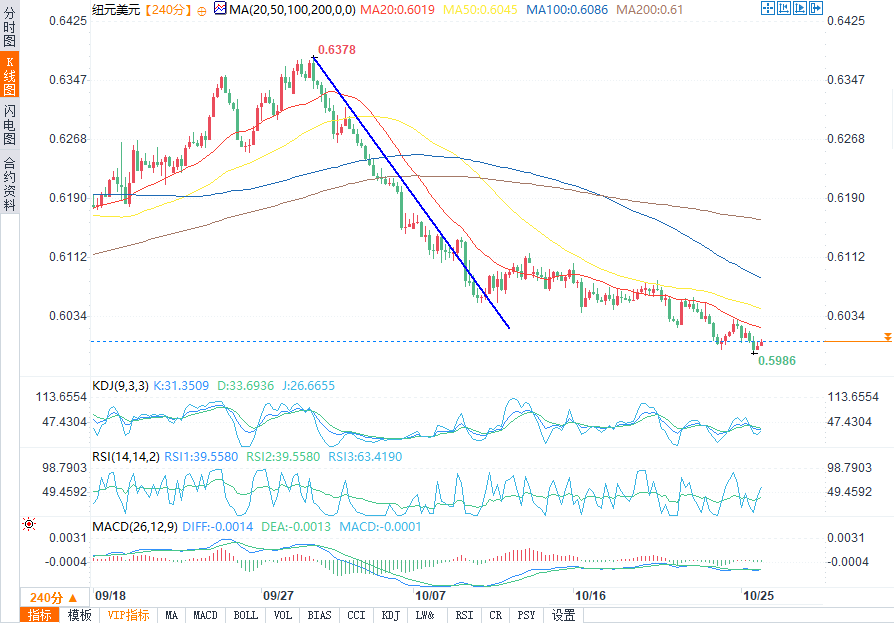Click the K:31.3509 value
This screenshot has height=623, width=894.
point(181,386)
